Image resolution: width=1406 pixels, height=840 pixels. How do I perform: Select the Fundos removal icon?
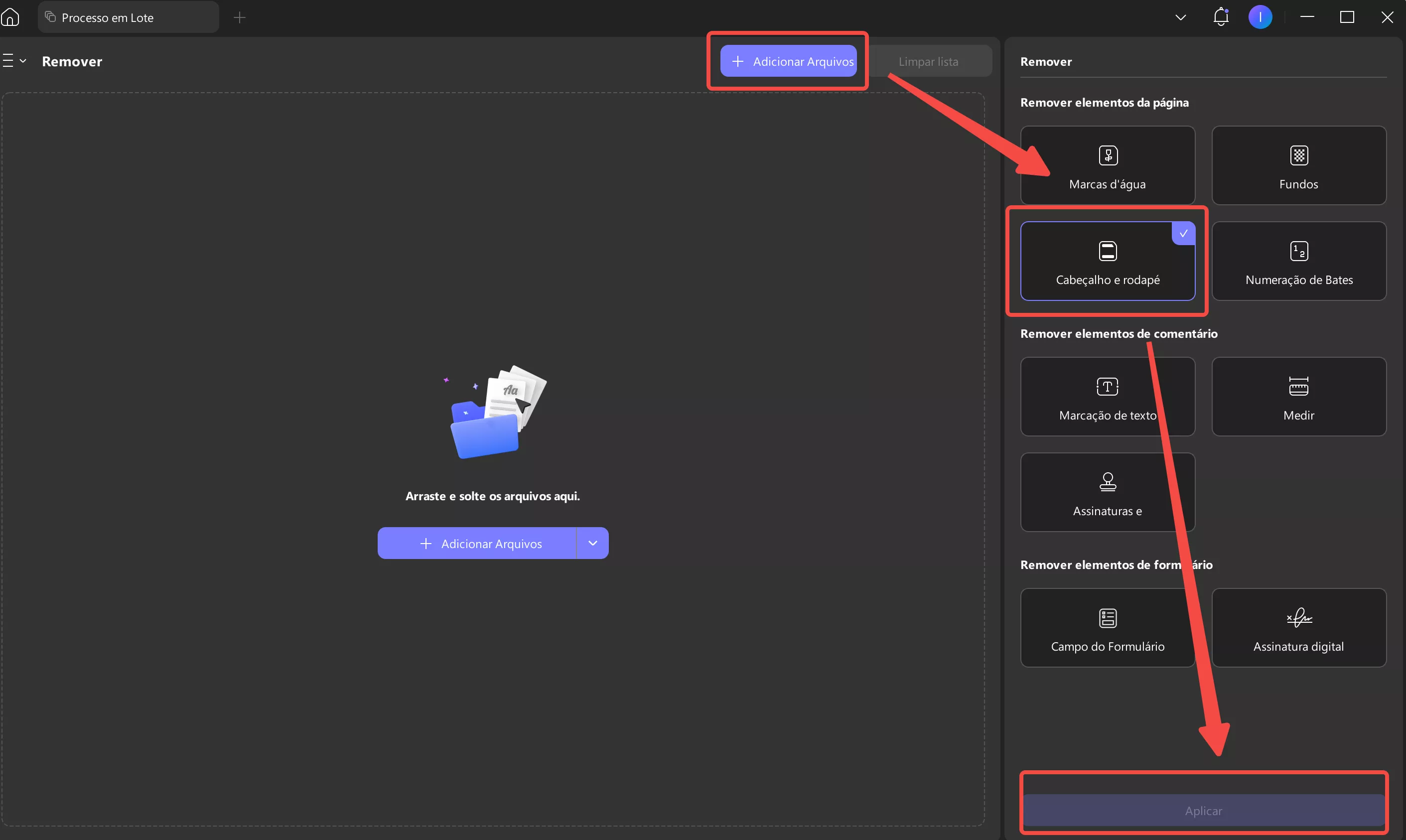coord(1298,155)
